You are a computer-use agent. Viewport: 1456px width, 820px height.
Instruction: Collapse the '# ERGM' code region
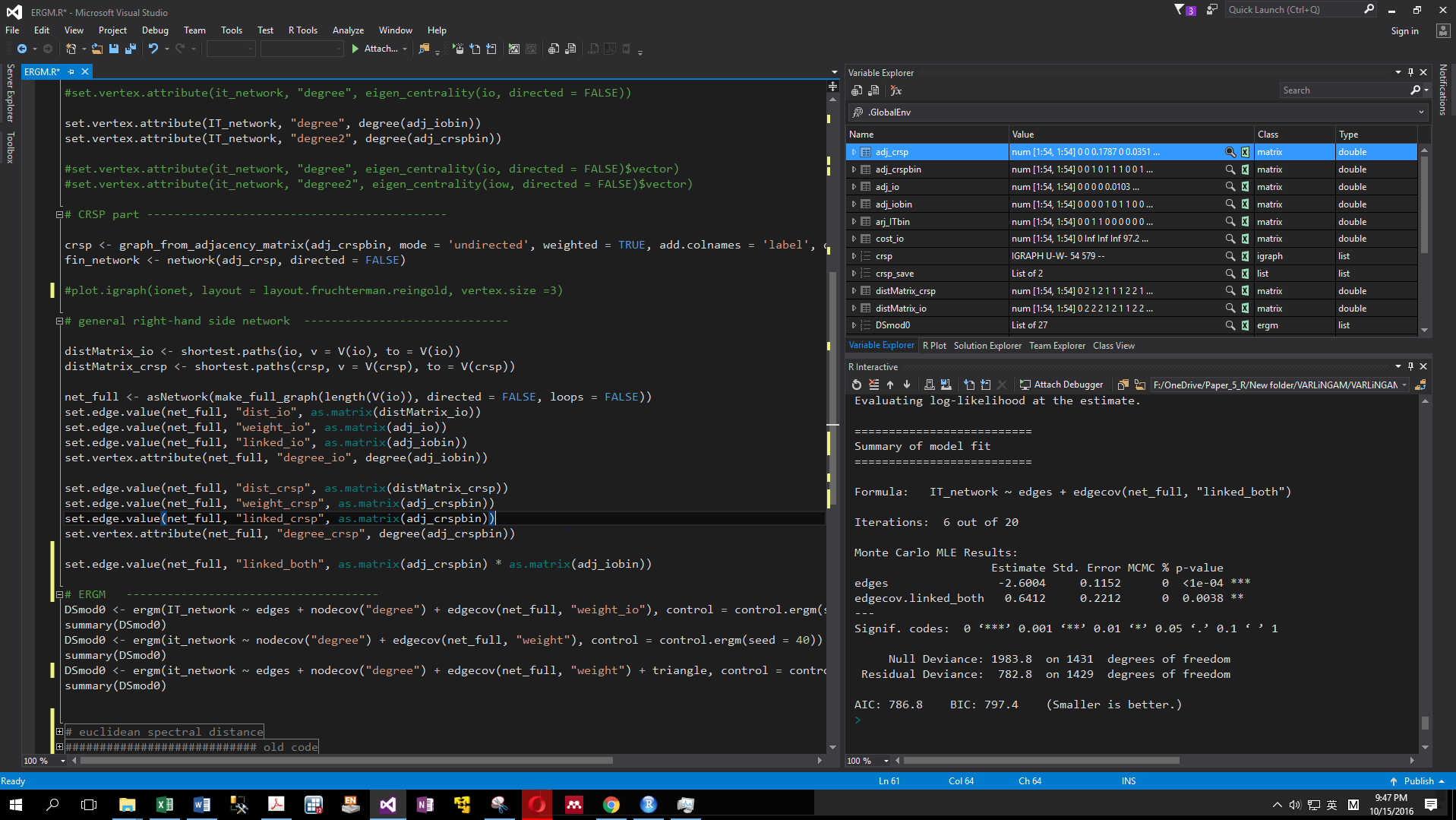coord(59,594)
